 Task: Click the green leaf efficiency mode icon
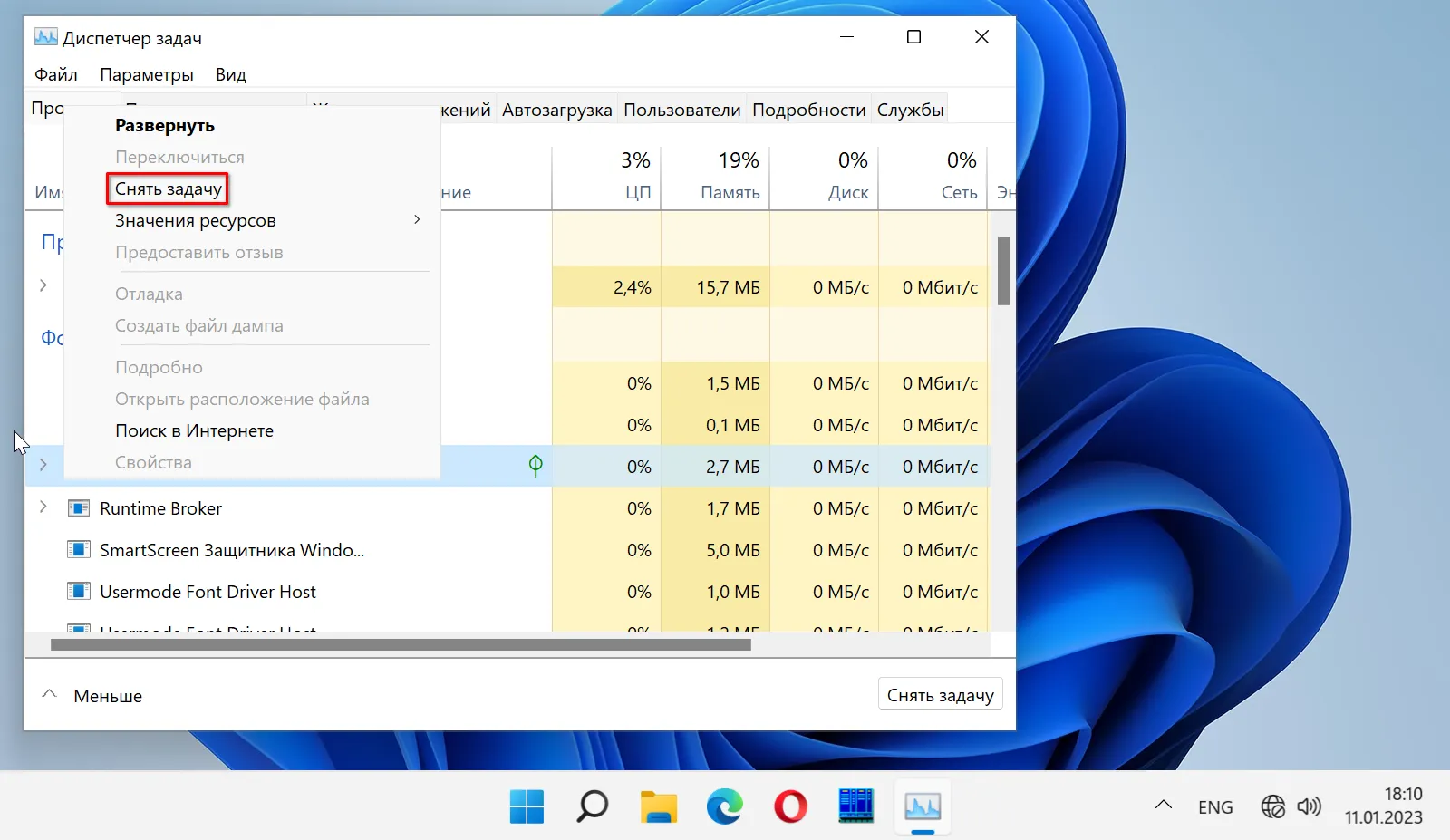click(536, 466)
